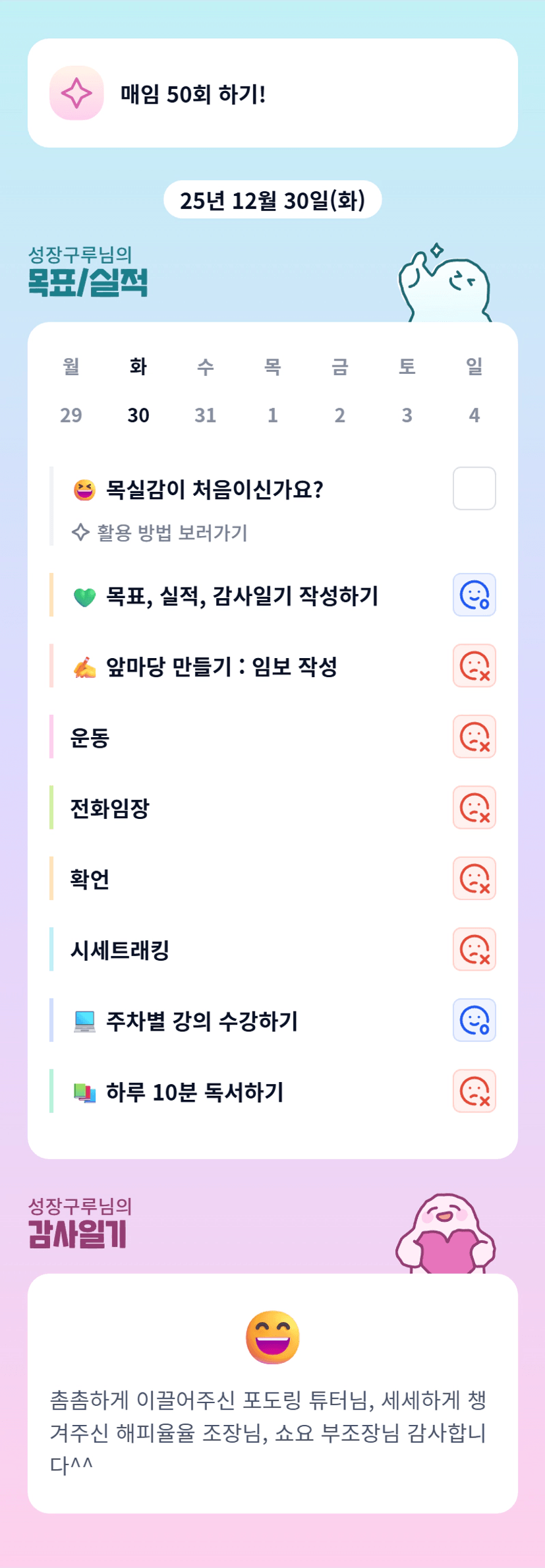Click the writing hand icon on 앞마당 만들기
The height and width of the screenshot is (1568, 545).
pos(84,667)
